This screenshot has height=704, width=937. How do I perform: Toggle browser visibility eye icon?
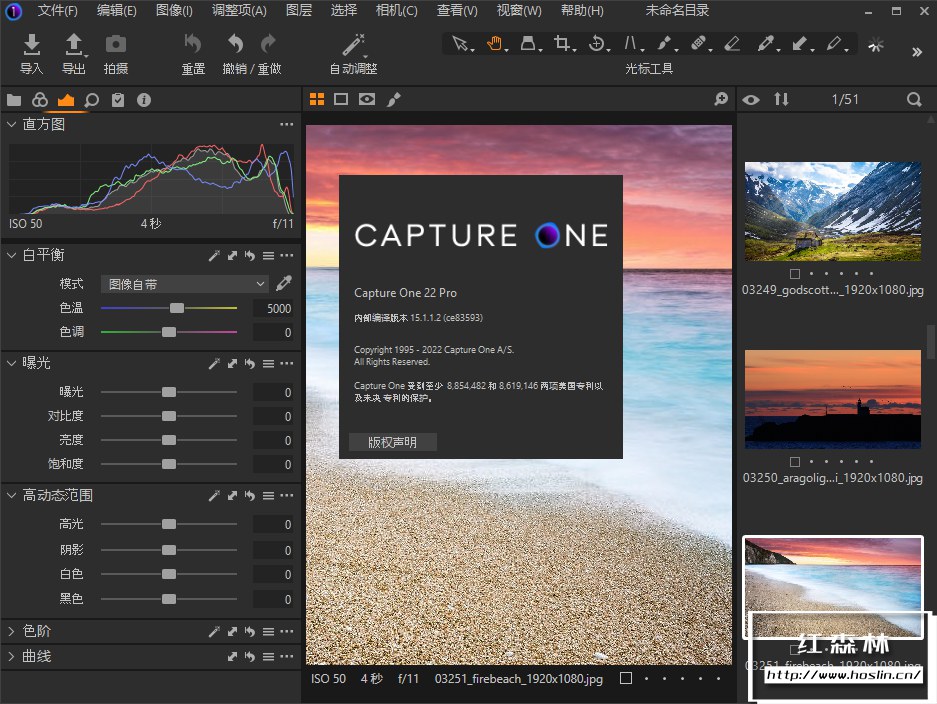tap(751, 99)
